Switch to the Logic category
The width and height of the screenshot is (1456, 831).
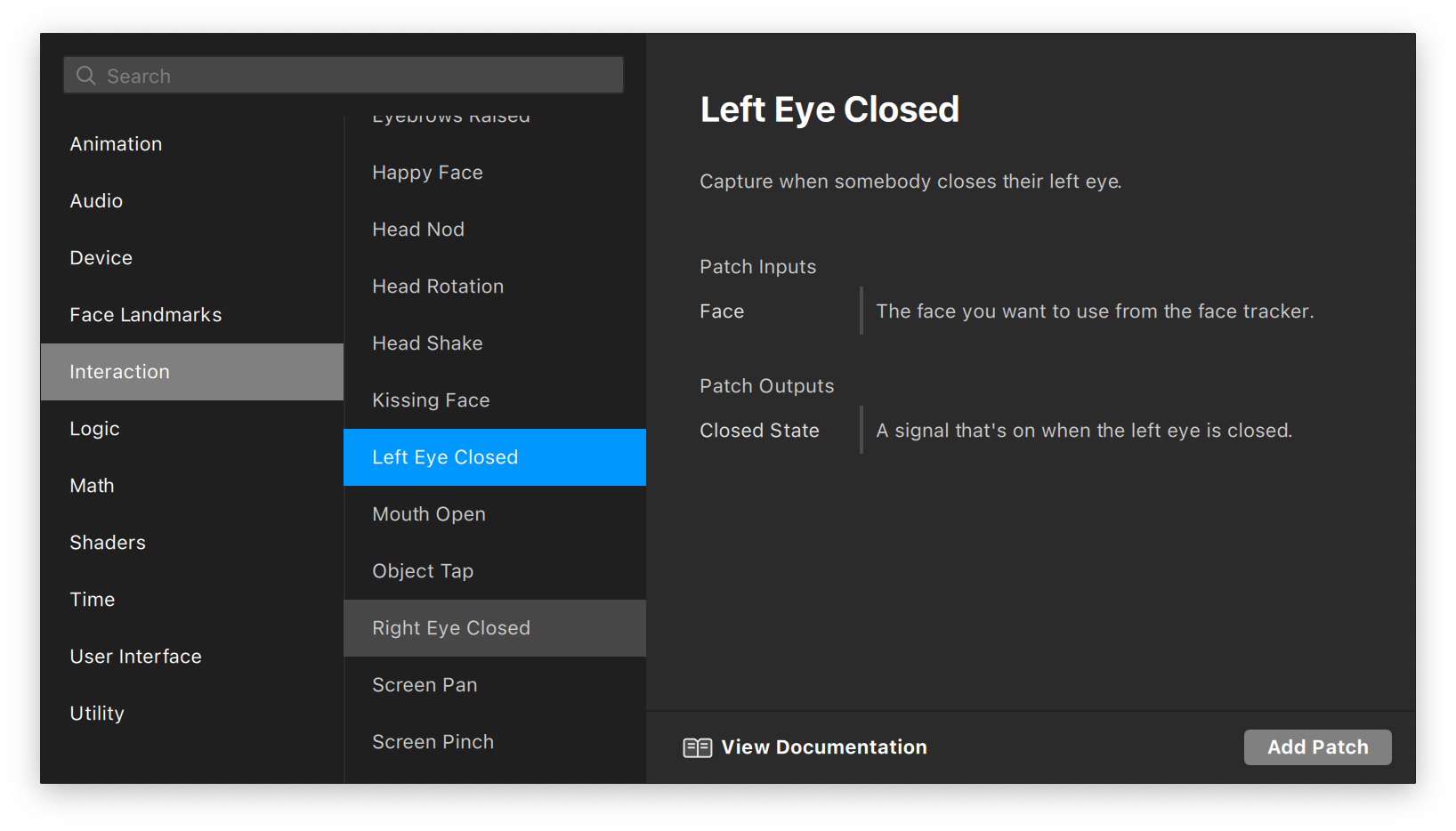coord(94,429)
